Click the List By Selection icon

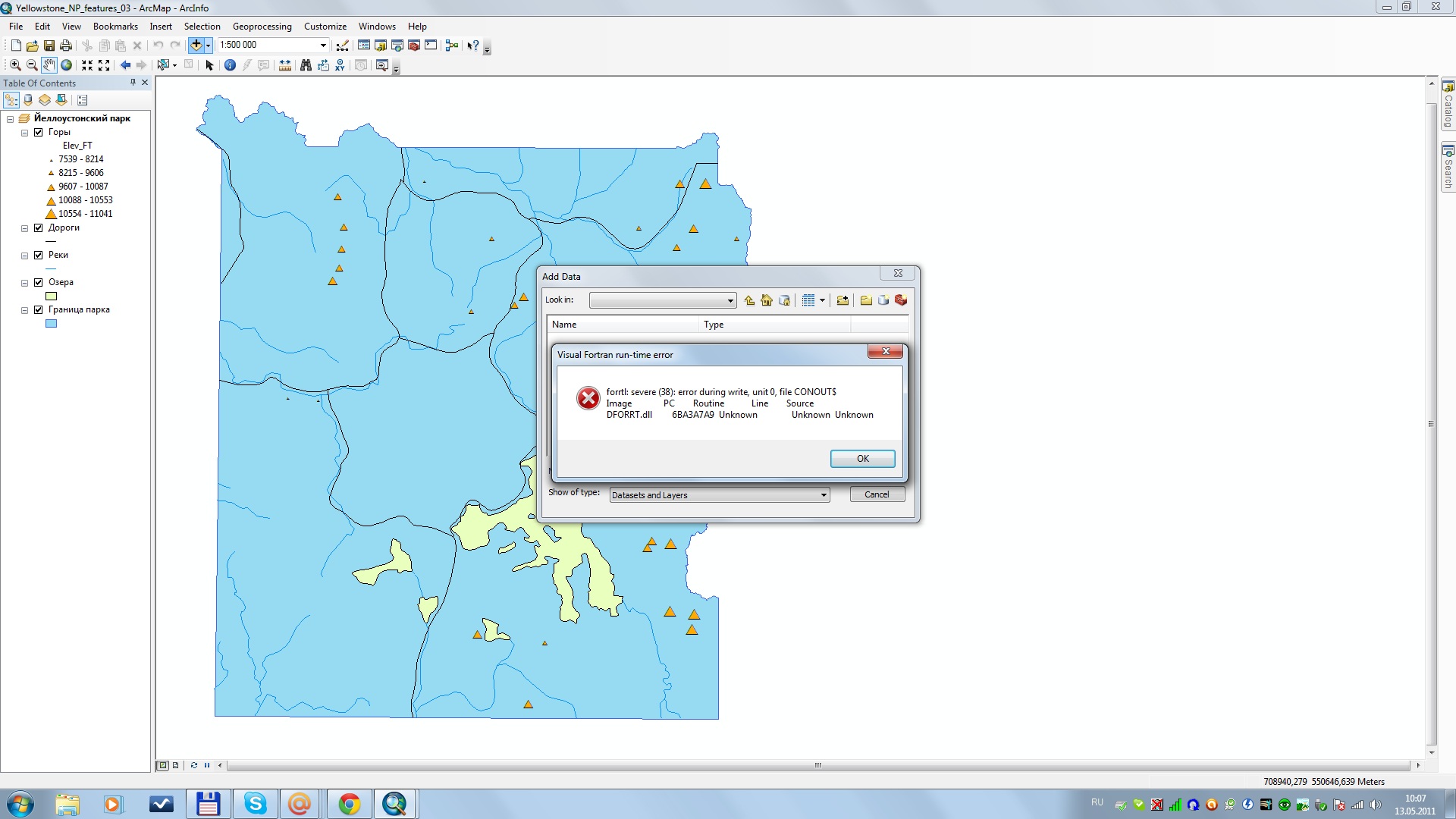(x=61, y=100)
